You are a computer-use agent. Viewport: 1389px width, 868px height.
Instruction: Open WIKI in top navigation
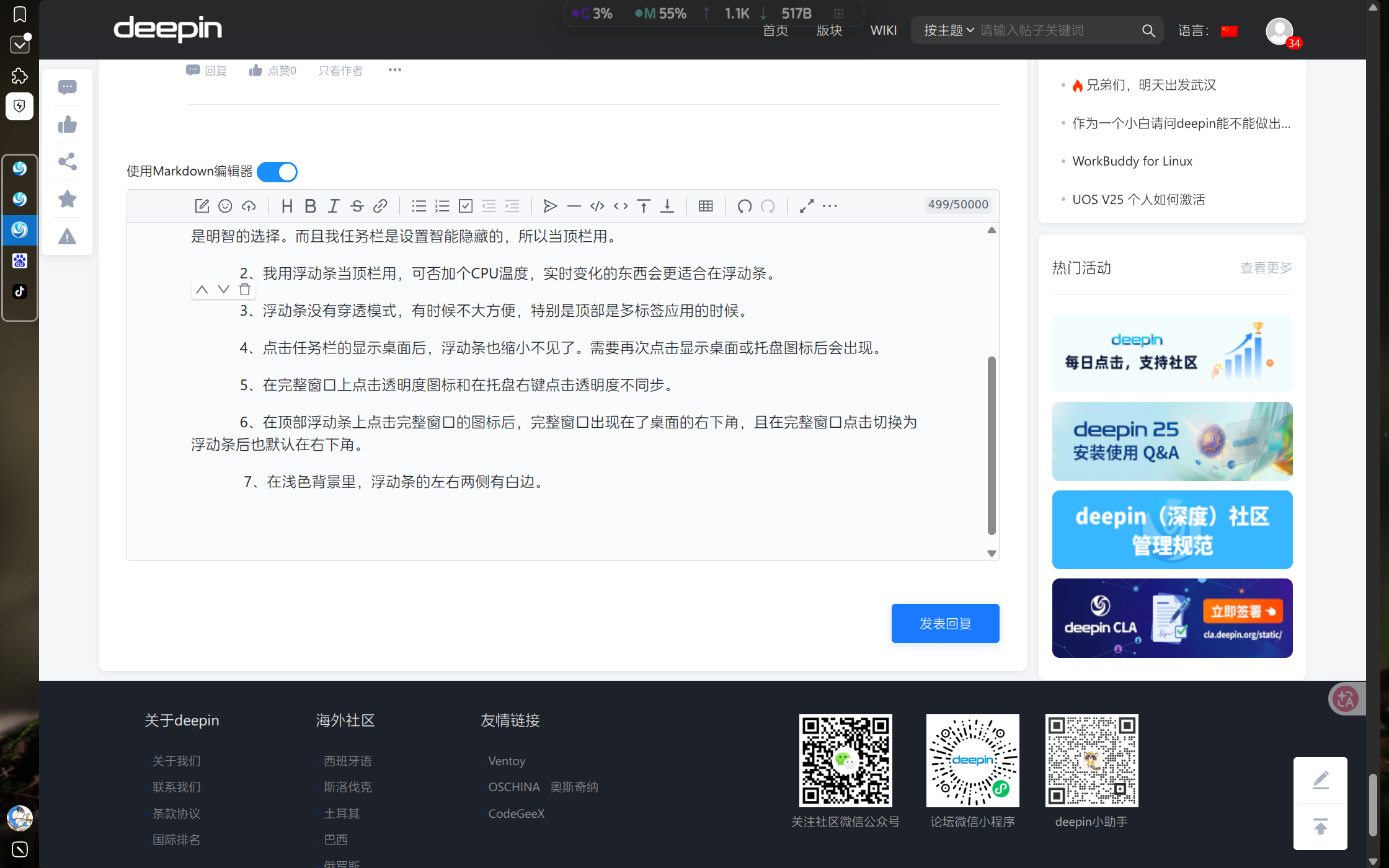point(884,30)
